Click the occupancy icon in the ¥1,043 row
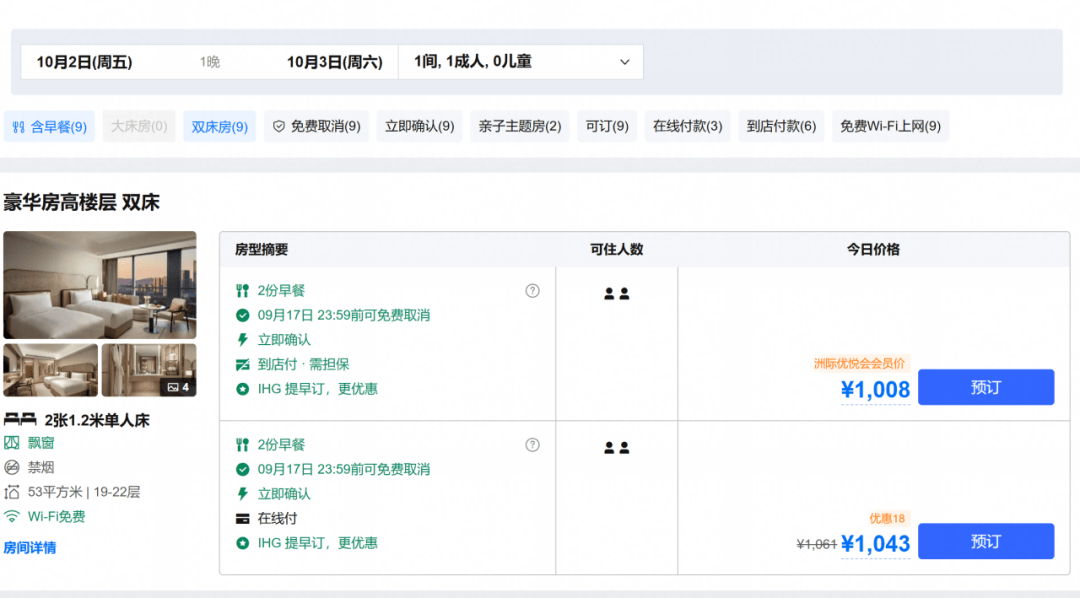This screenshot has height=598, width=1080. [x=616, y=448]
